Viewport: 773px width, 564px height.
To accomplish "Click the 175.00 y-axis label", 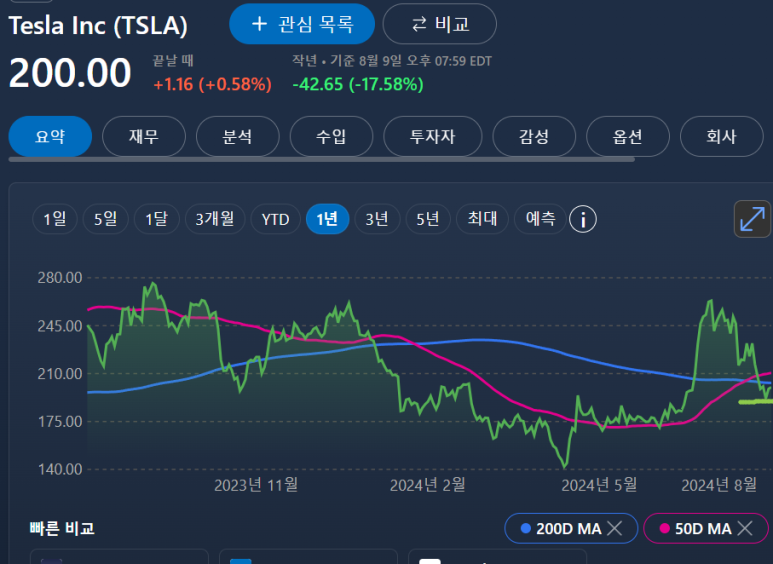I will tap(60, 422).
